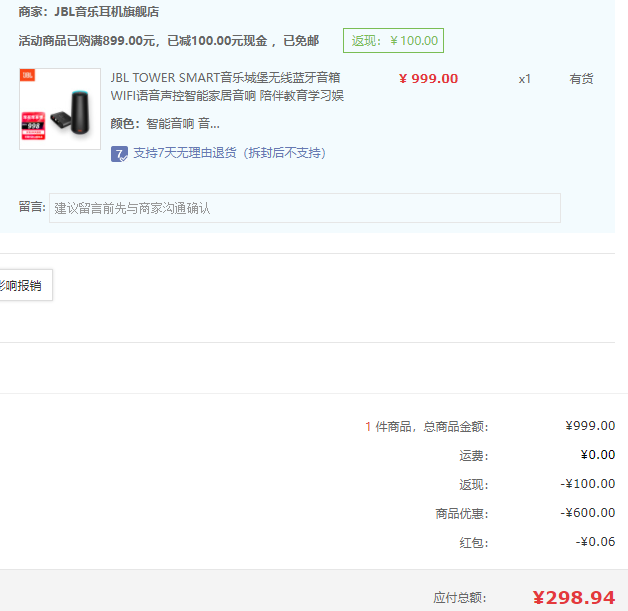Open the 支持7天无理由退货 return policy link

(229, 153)
